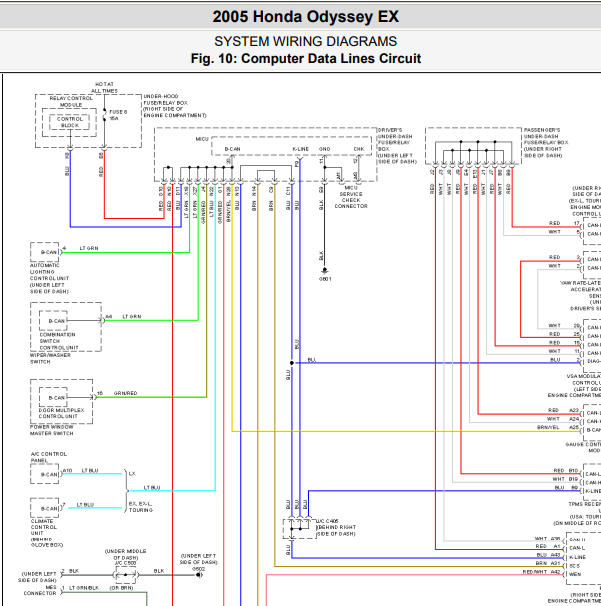Click the 'CONTROL BLOCK' box
This screenshot has height=606, width=601.
pos(70,122)
